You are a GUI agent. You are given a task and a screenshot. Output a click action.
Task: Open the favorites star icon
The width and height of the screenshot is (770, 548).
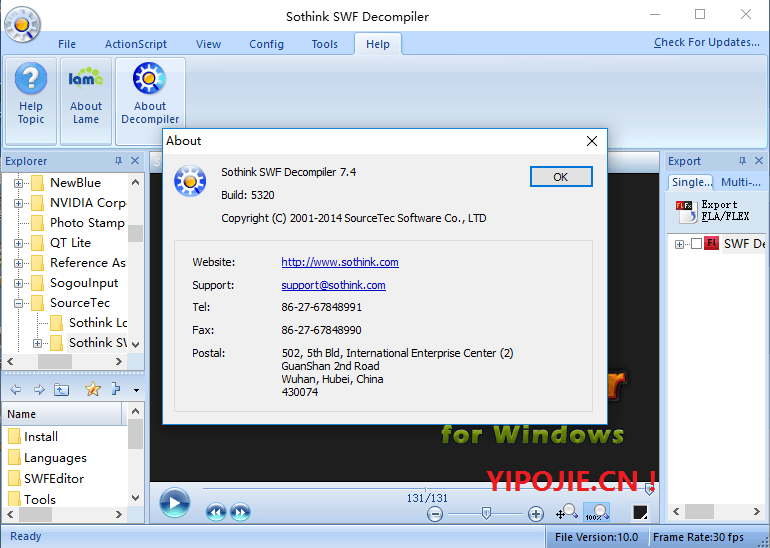point(93,389)
